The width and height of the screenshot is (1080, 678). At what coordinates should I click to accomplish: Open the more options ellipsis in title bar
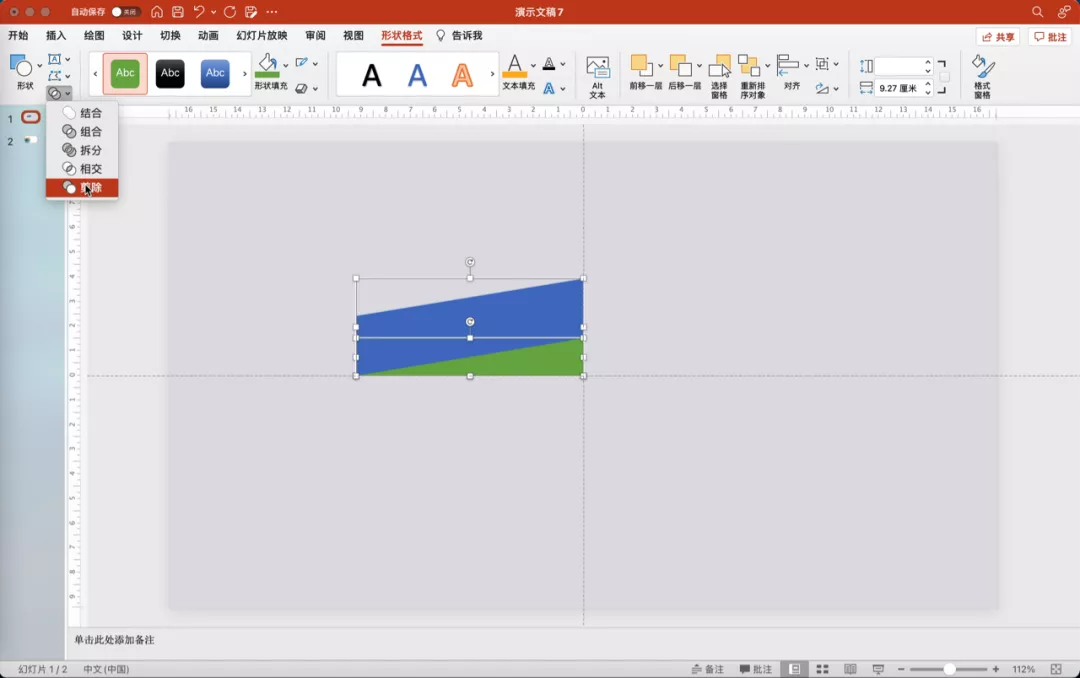coord(272,12)
